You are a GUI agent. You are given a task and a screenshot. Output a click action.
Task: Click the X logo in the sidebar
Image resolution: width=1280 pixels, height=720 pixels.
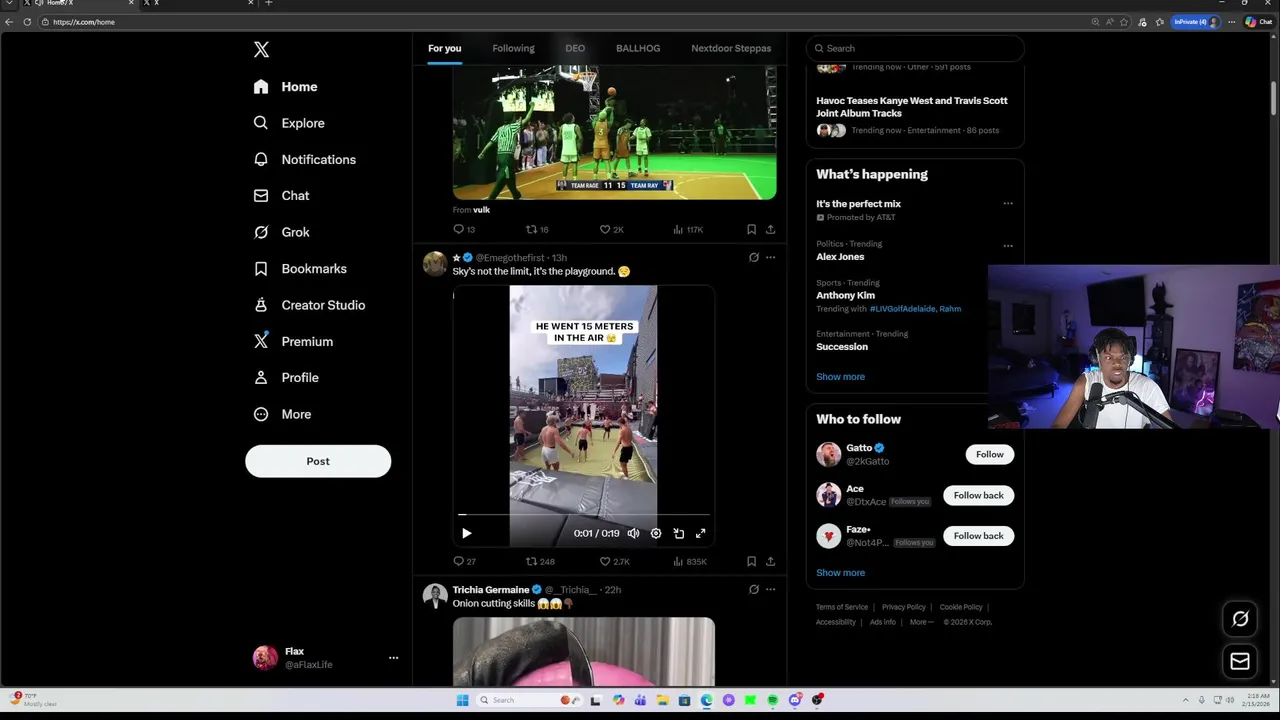(261, 49)
